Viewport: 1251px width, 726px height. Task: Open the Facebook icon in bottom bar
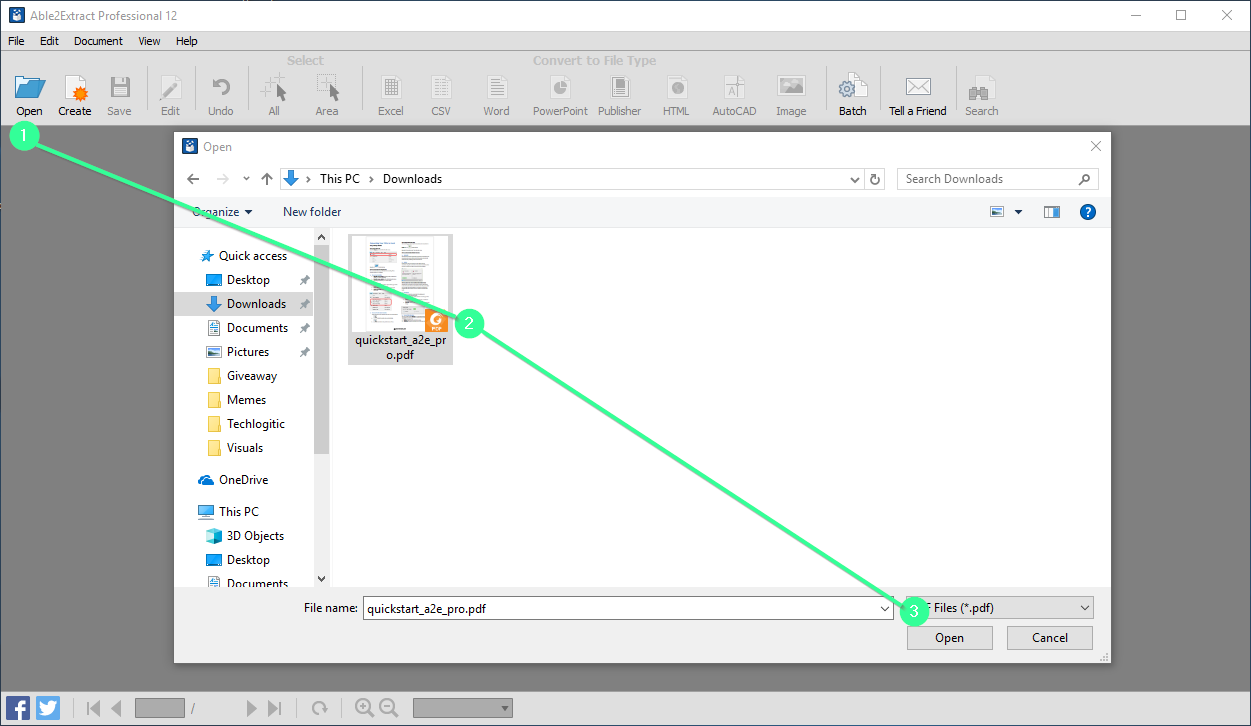tap(18, 708)
